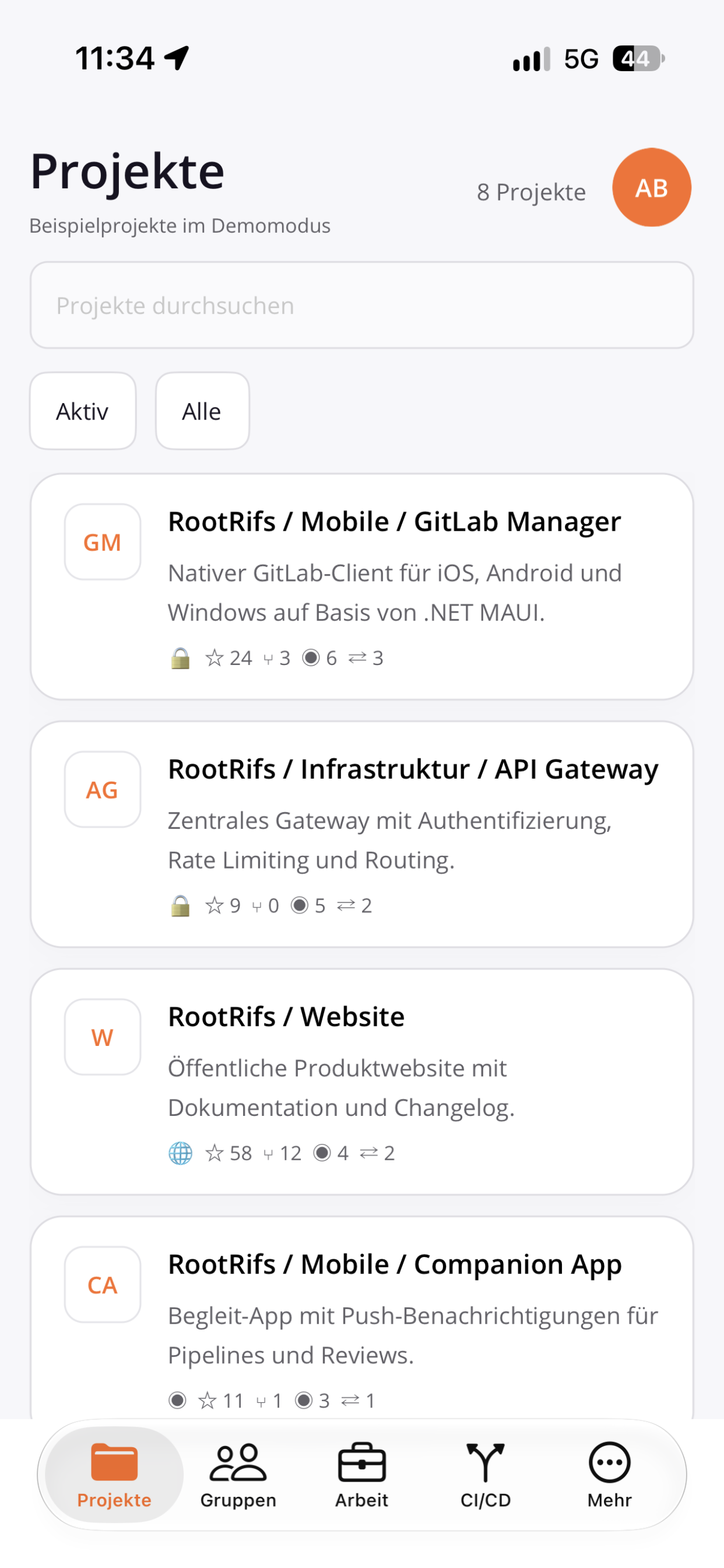Click merge requests count 3 on GitLab Manager
724x1568 pixels.
click(x=365, y=658)
